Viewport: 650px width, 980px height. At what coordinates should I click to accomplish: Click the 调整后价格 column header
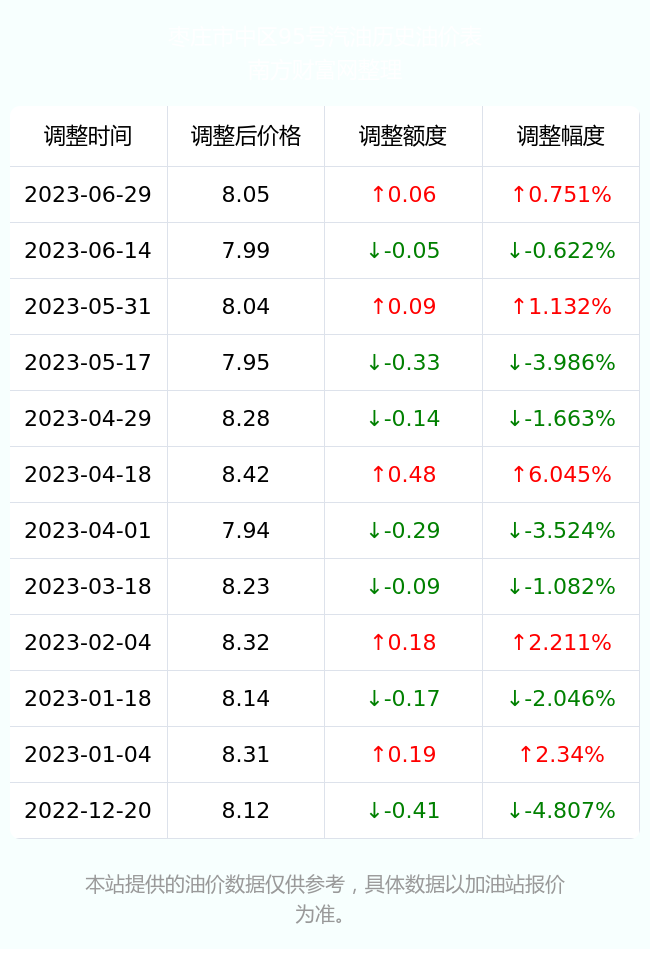tap(246, 136)
